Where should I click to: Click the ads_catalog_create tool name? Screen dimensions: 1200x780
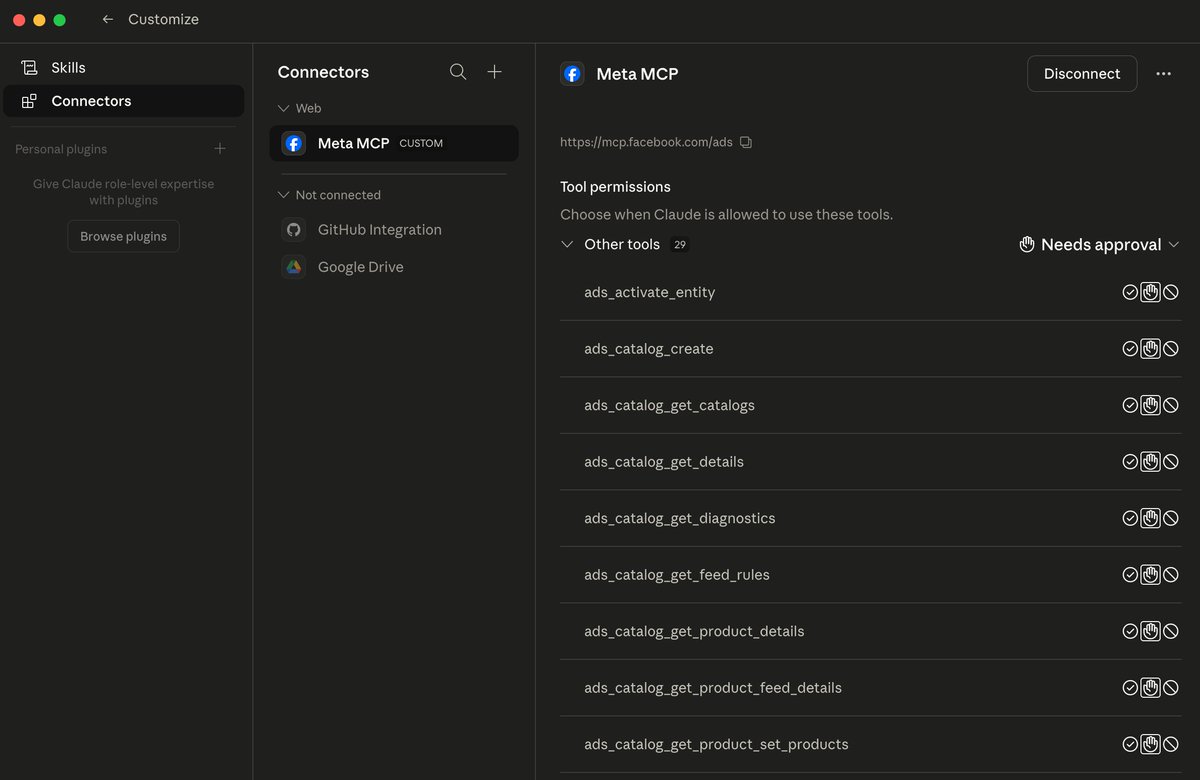[649, 349]
